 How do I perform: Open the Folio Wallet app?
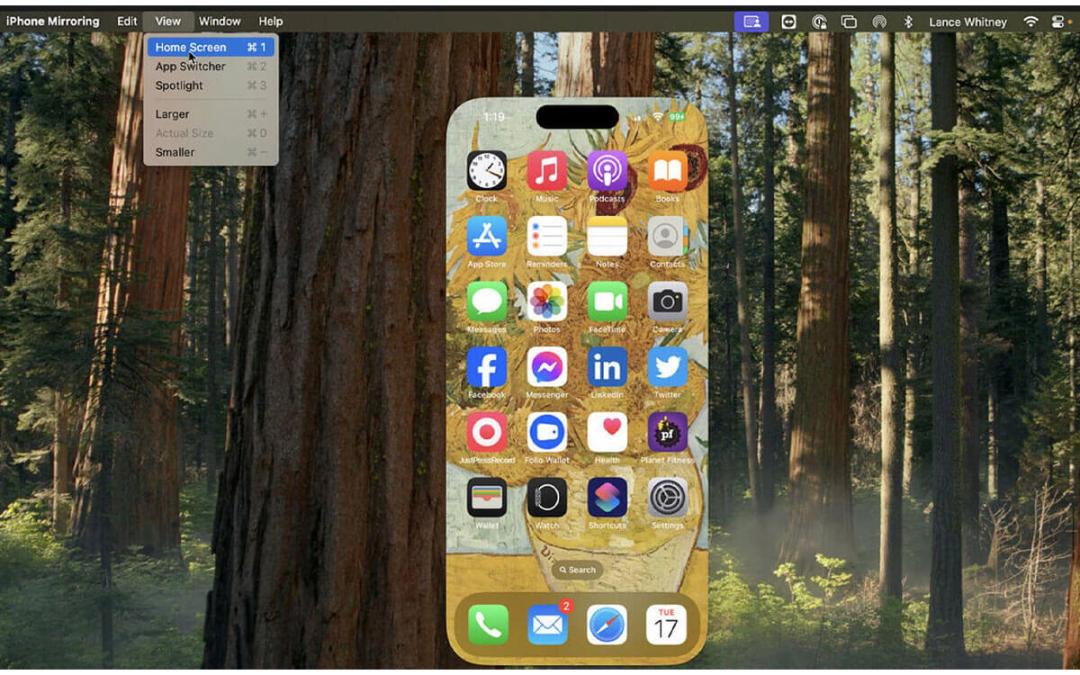click(x=547, y=432)
